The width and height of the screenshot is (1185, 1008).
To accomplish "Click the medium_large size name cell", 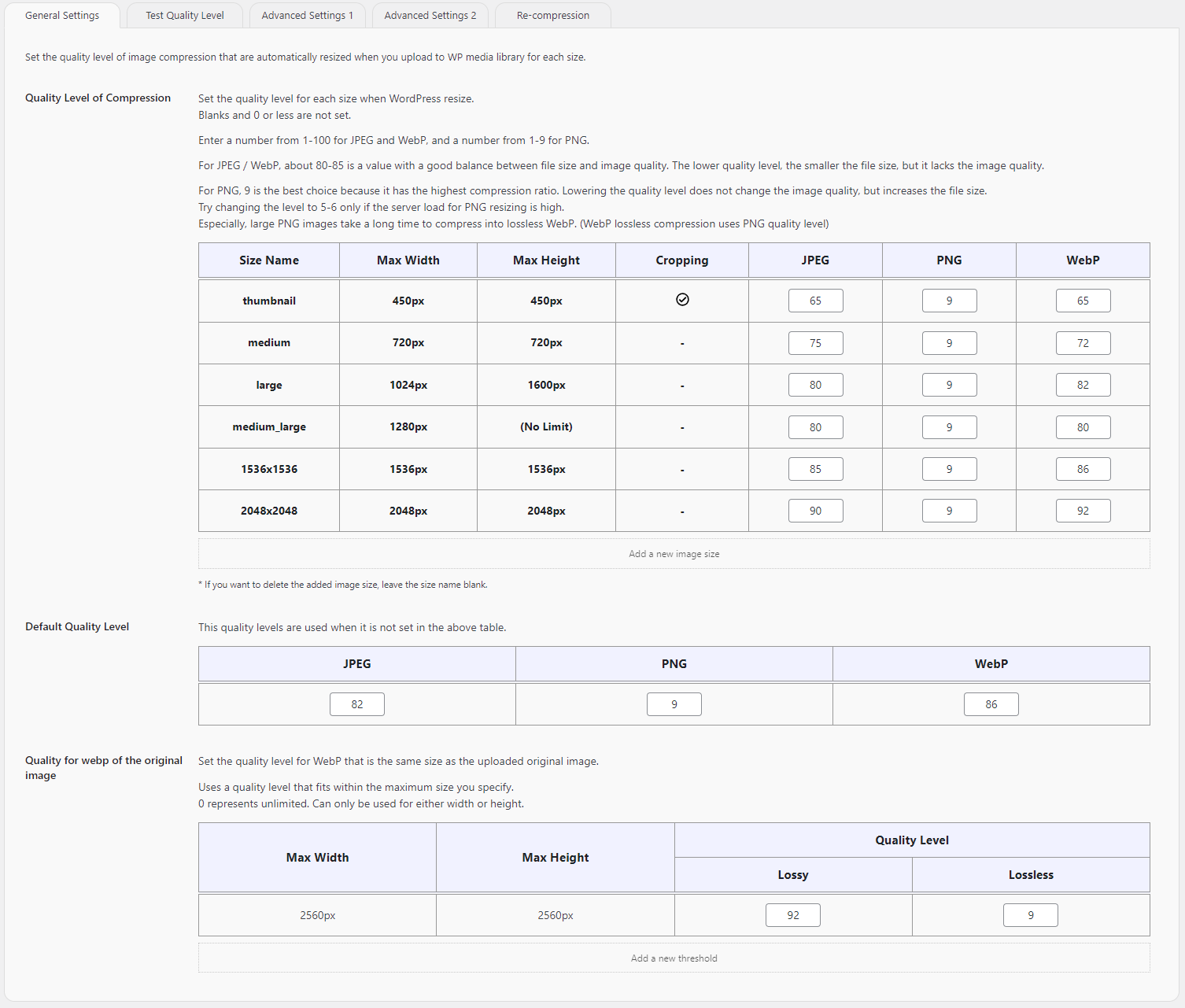I will coord(269,426).
